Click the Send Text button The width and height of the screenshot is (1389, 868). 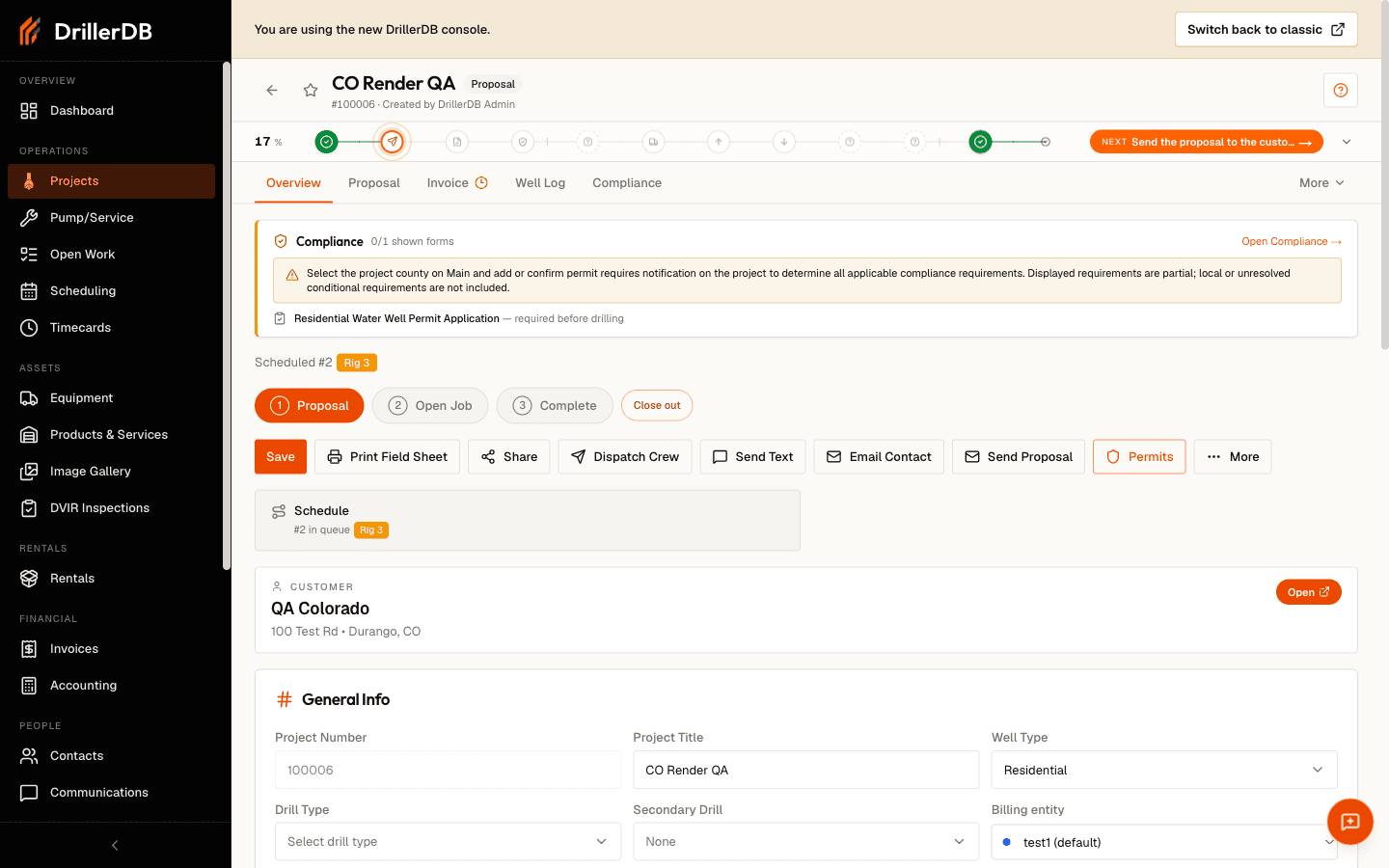coord(753,457)
